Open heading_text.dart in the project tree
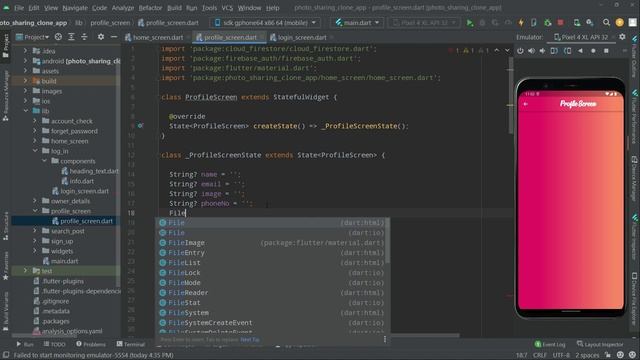Screen dimensions: 640x360 (90, 171)
